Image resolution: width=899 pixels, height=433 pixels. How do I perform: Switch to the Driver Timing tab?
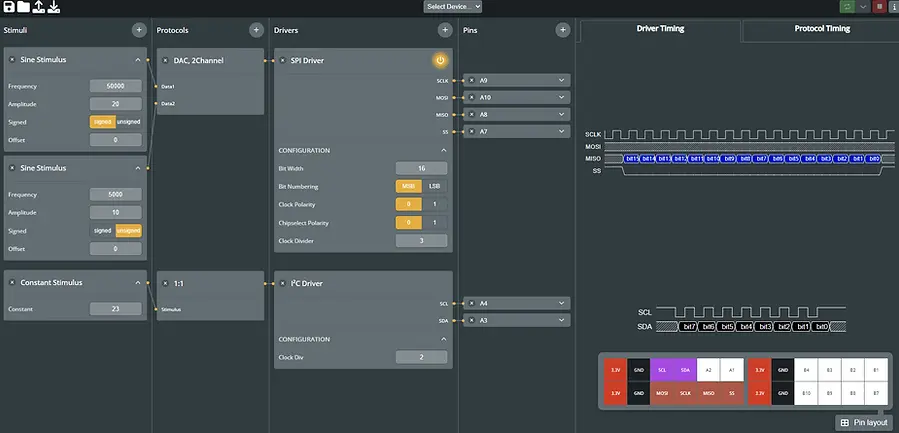660,29
